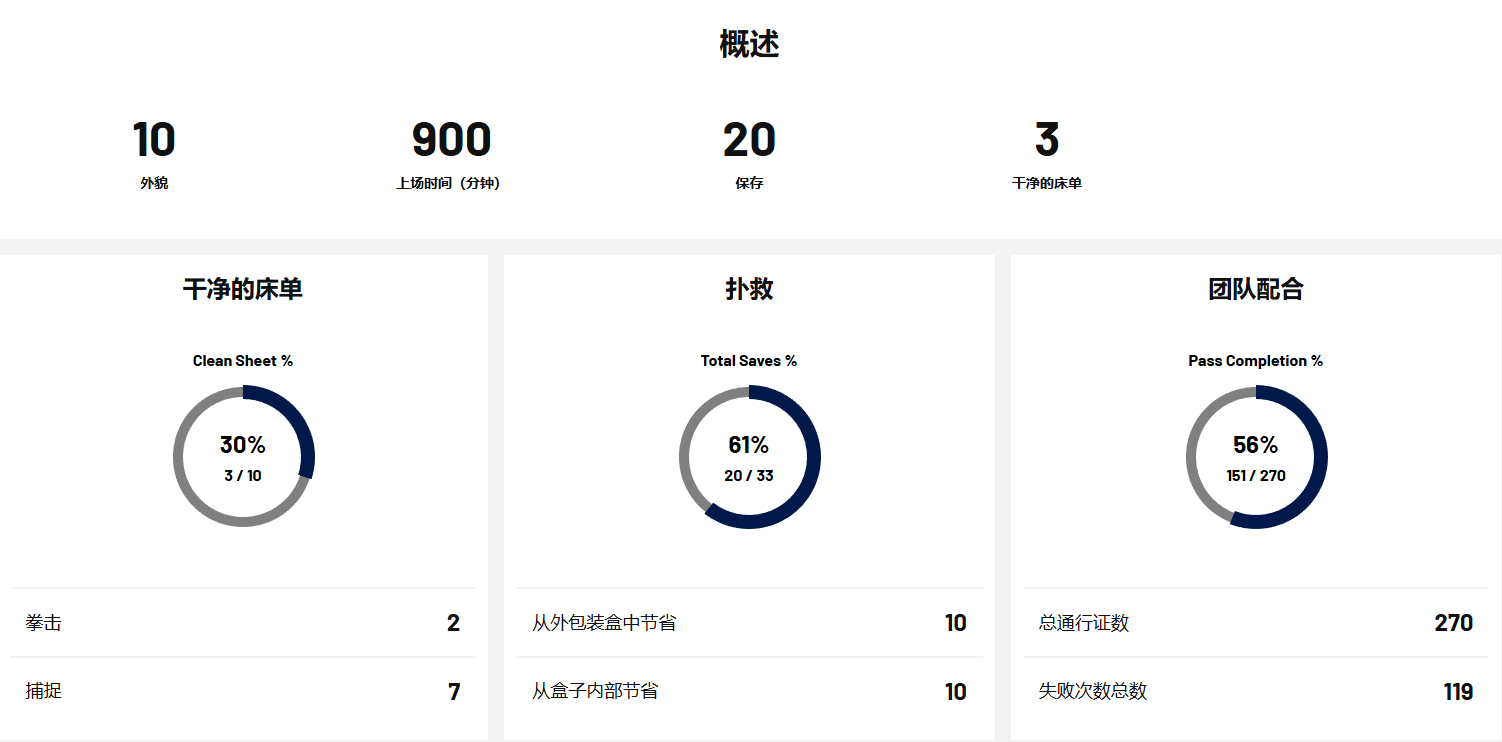
Task: Click the 保存 label under 20
Action: (749, 184)
